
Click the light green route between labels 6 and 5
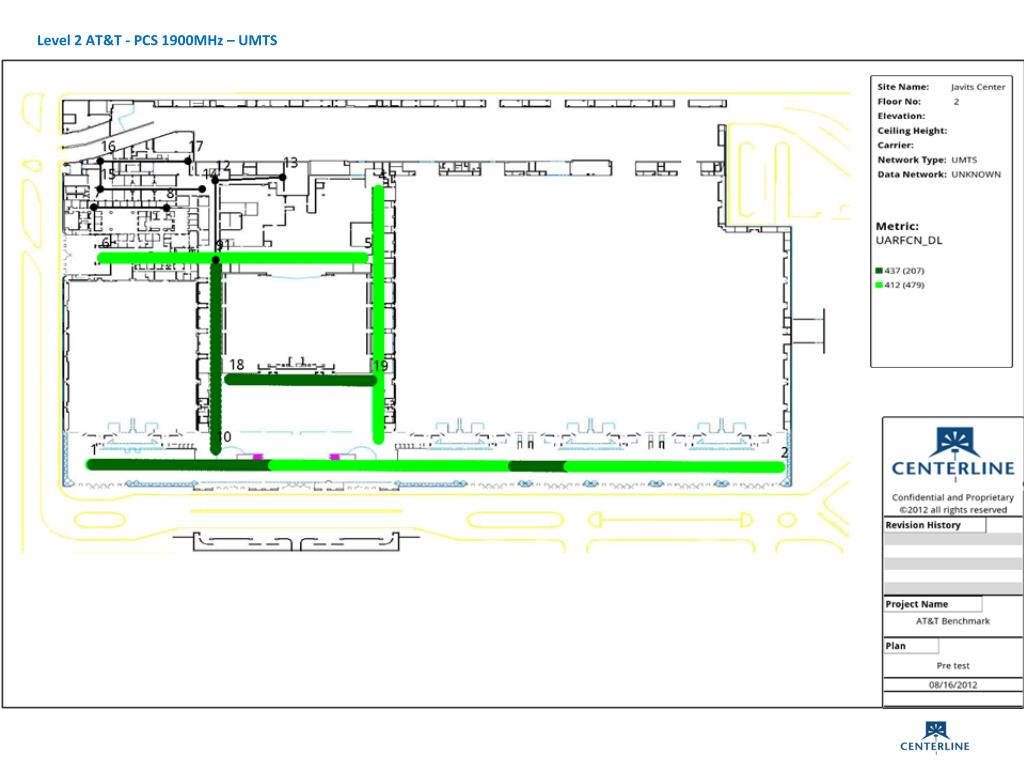[232, 259]
